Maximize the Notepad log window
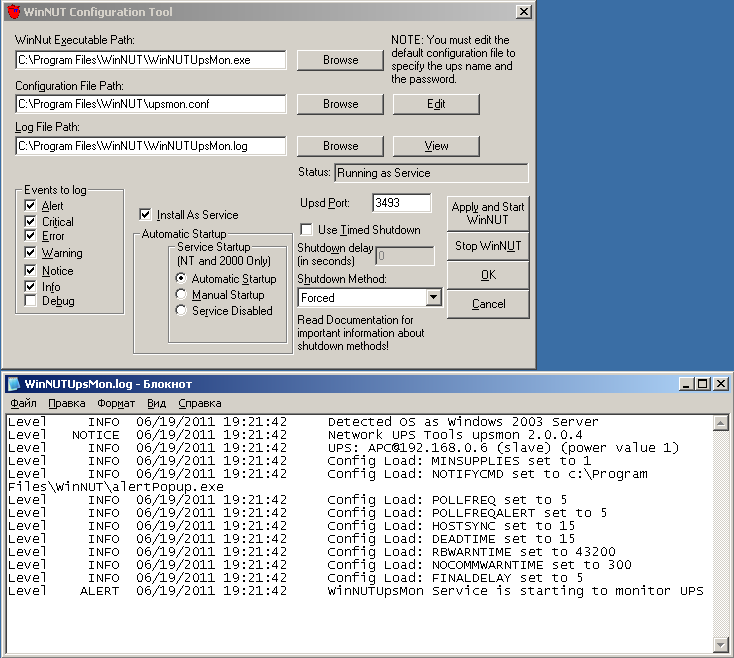This screenshot has height=658, width=734. pyautogui.click(x=702, y=383)
